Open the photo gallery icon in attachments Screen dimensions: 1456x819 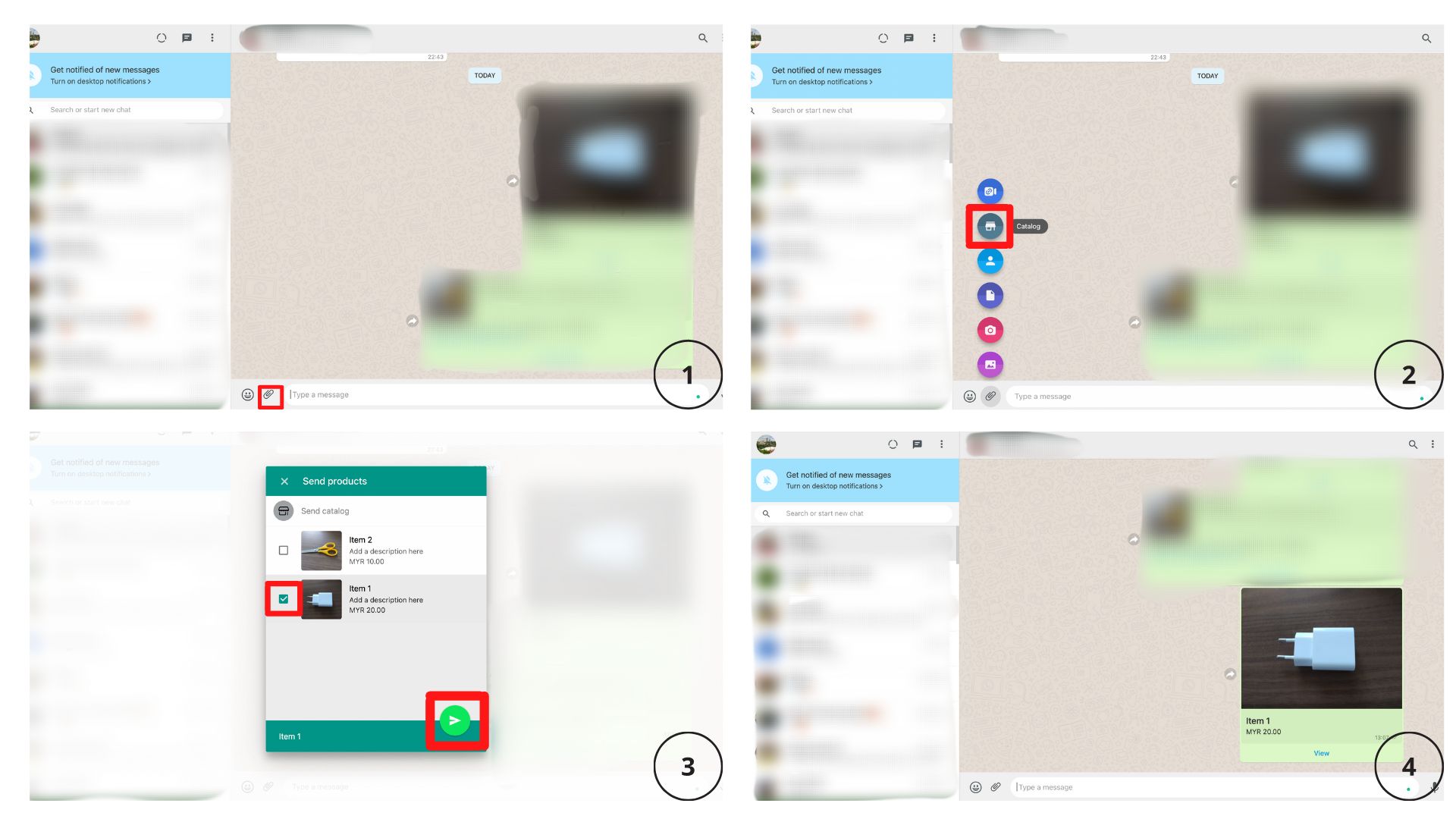click(990, 364)
